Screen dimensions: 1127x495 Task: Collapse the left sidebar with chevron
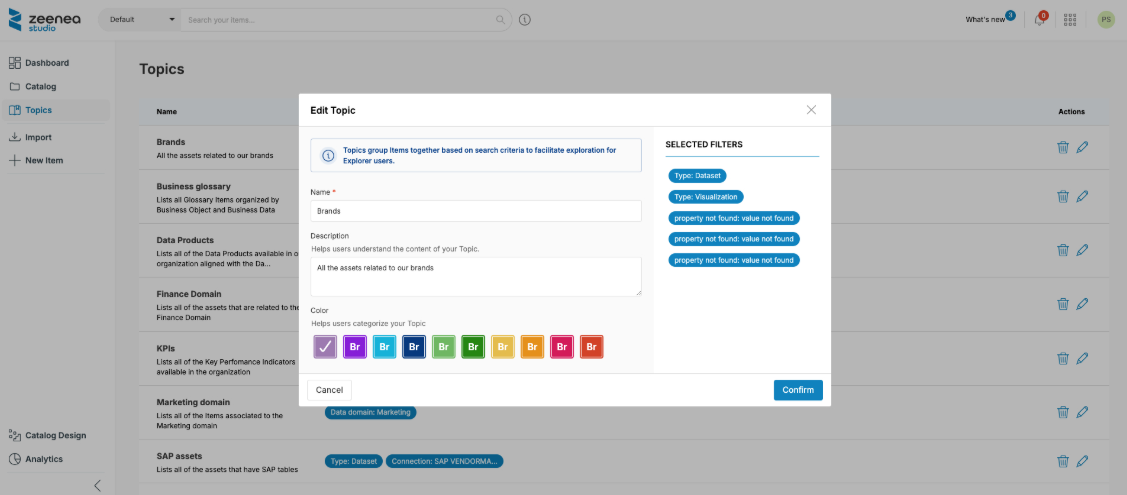coord(97,485)
